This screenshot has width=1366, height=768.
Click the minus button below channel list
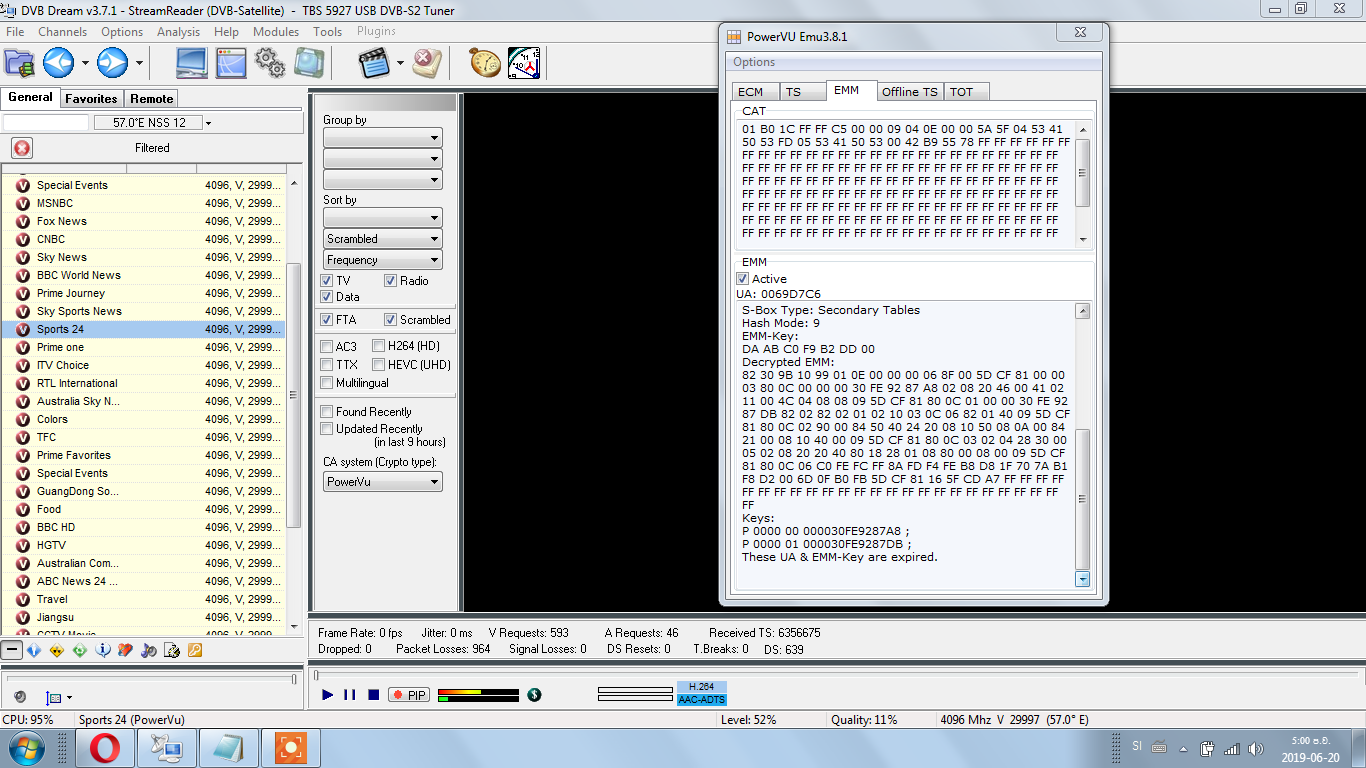point(12,650)
